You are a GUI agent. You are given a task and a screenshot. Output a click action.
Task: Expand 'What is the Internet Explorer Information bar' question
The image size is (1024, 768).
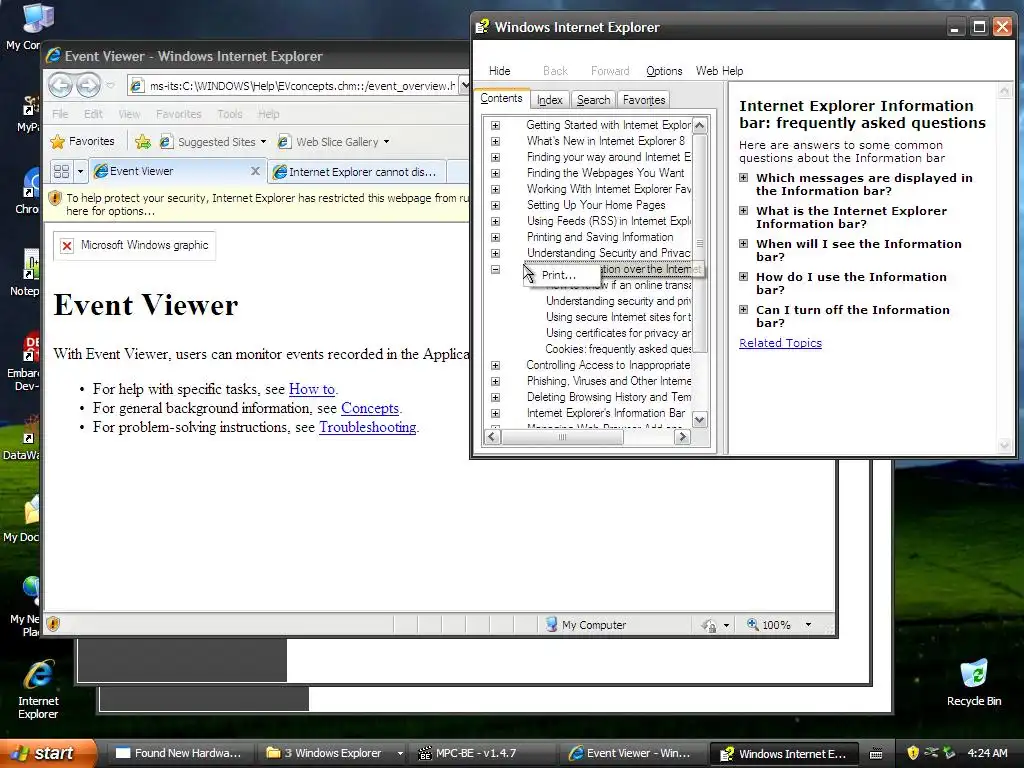coord(743,210)
